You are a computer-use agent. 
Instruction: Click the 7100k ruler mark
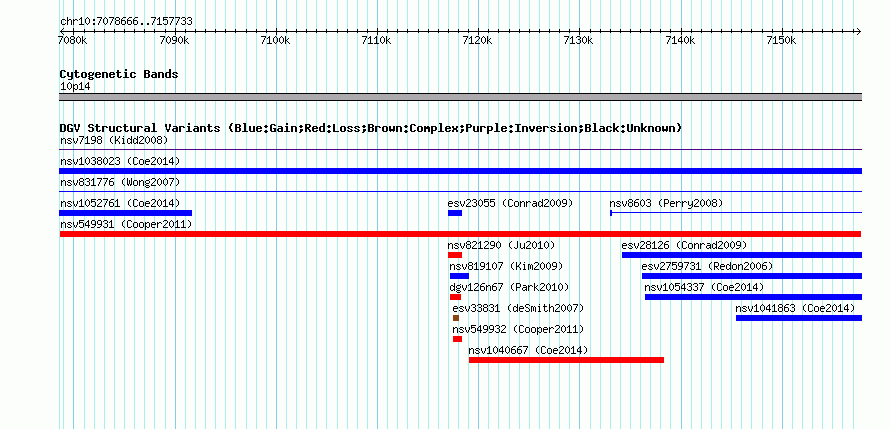point(275,41)
